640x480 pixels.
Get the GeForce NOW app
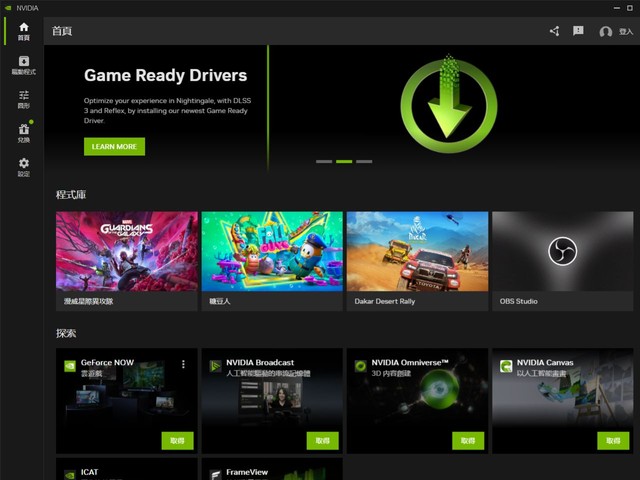click(177, 441)
